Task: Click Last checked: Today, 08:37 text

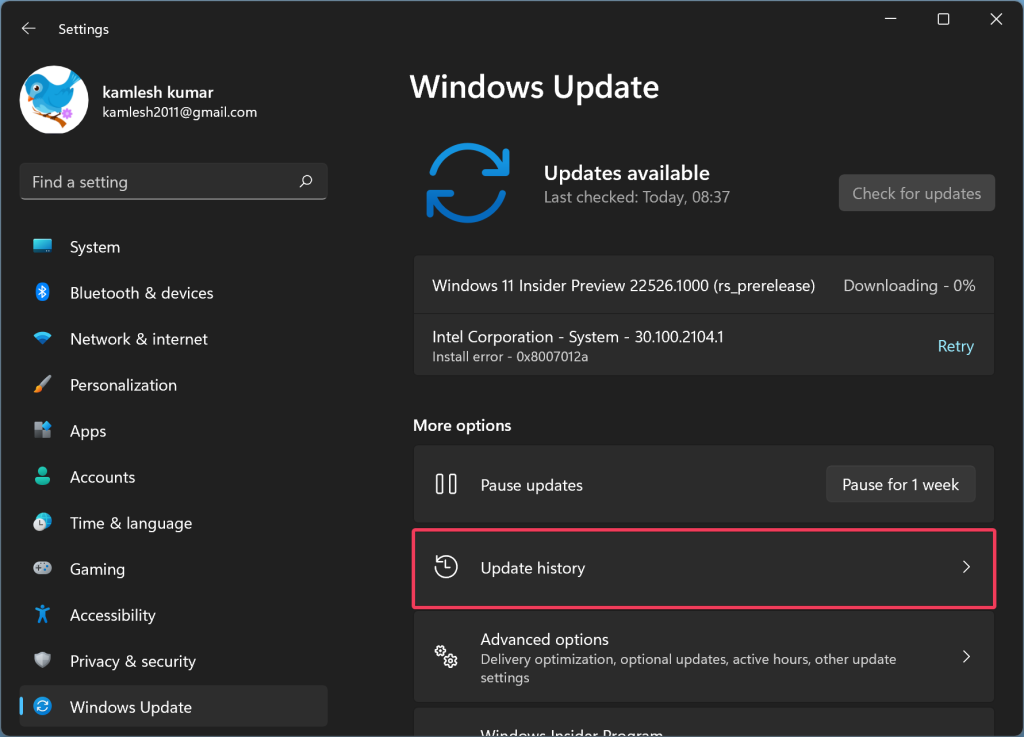Action: point(637,197)
